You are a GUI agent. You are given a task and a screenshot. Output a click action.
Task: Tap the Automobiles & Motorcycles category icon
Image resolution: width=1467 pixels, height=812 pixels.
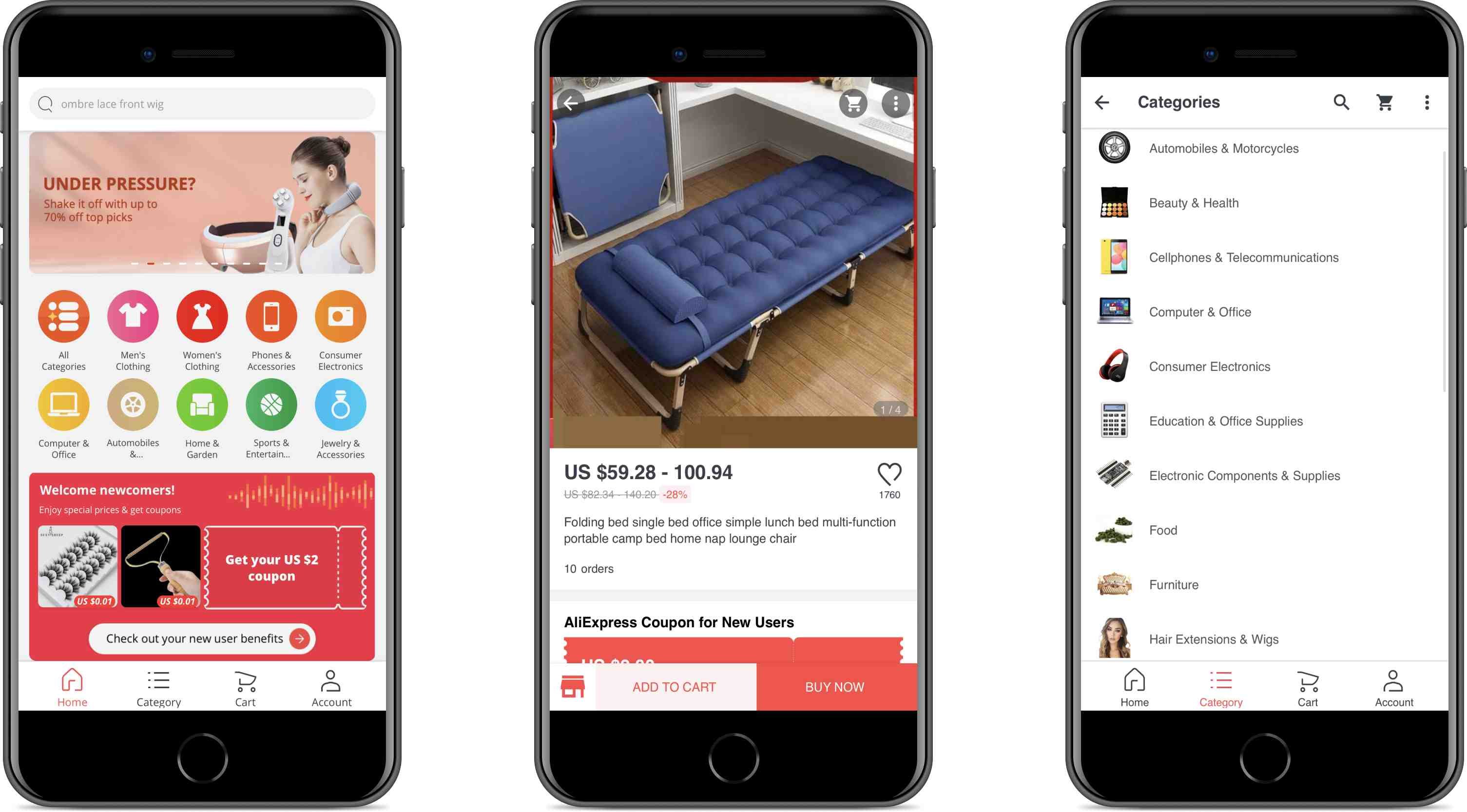pos(1114,148)
